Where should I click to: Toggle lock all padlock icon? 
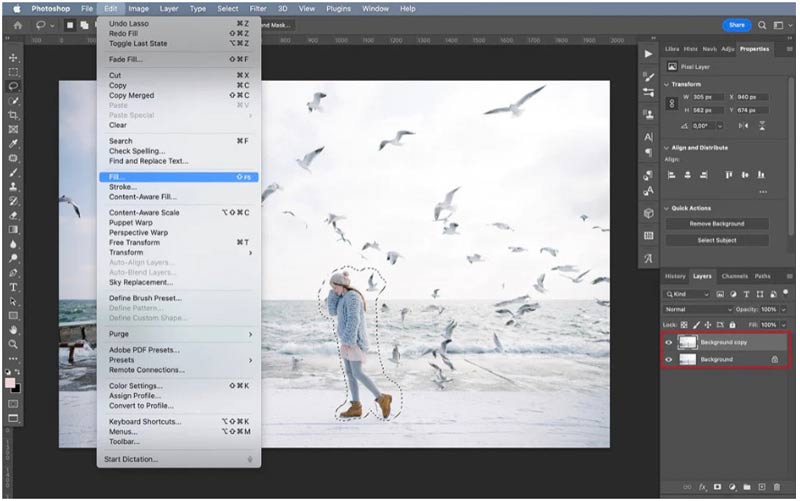[x=733, y=325]
